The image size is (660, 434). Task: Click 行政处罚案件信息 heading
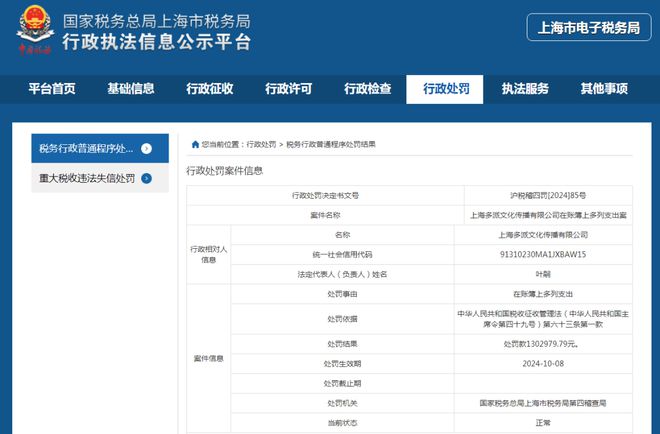tap(225, 171)
